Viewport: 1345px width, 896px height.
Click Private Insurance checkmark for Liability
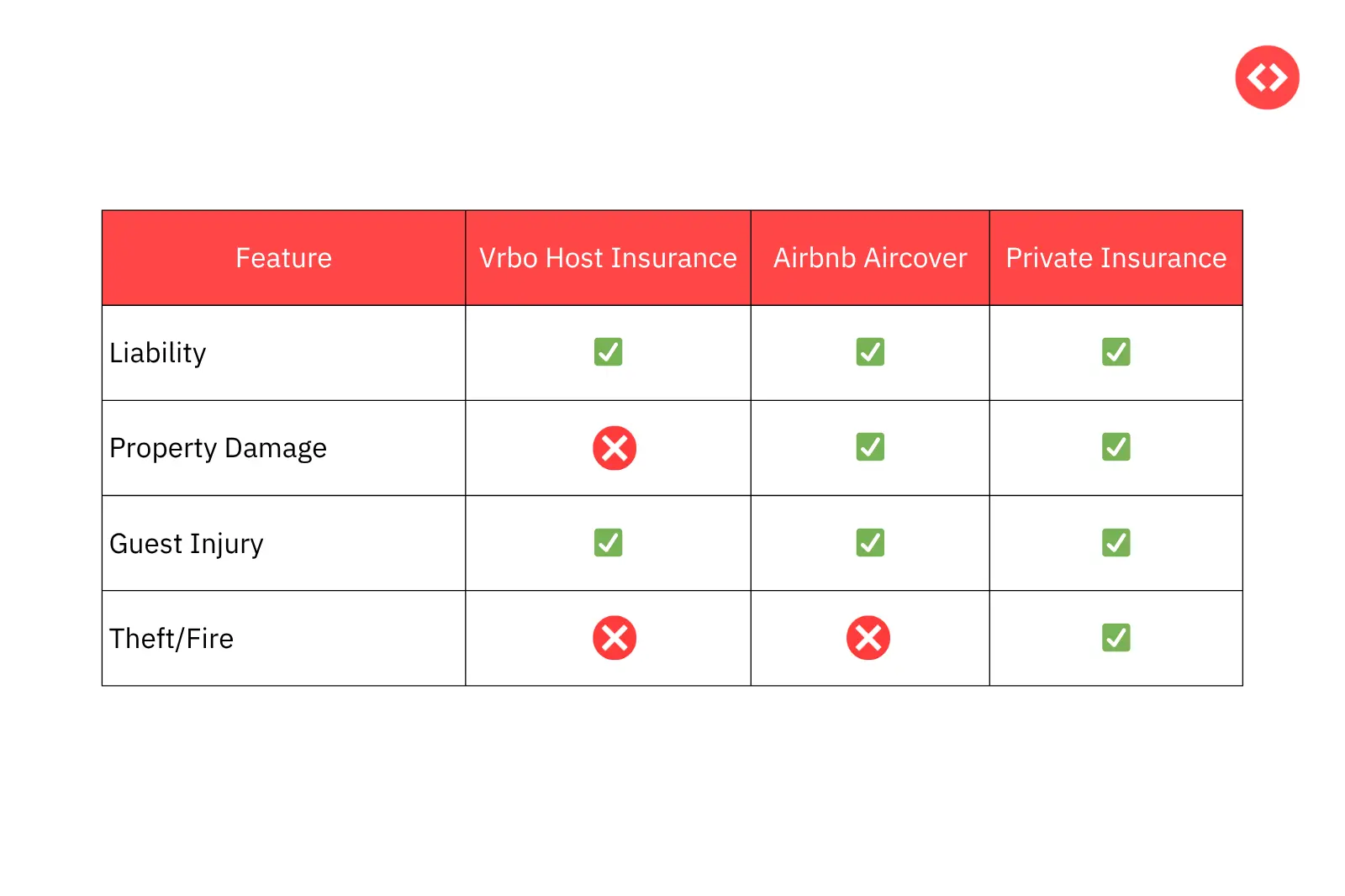point(1116,352)
